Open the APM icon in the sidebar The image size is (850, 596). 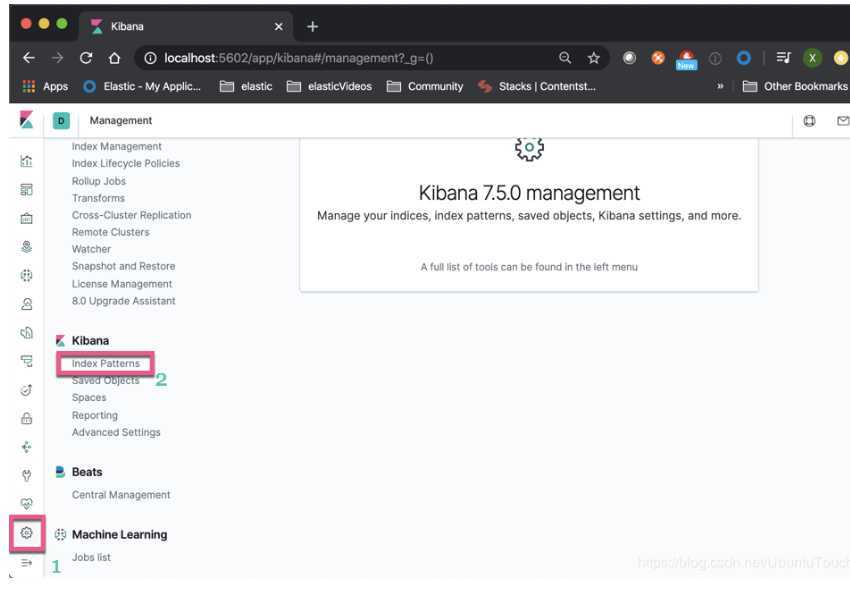tap(26, 361)
